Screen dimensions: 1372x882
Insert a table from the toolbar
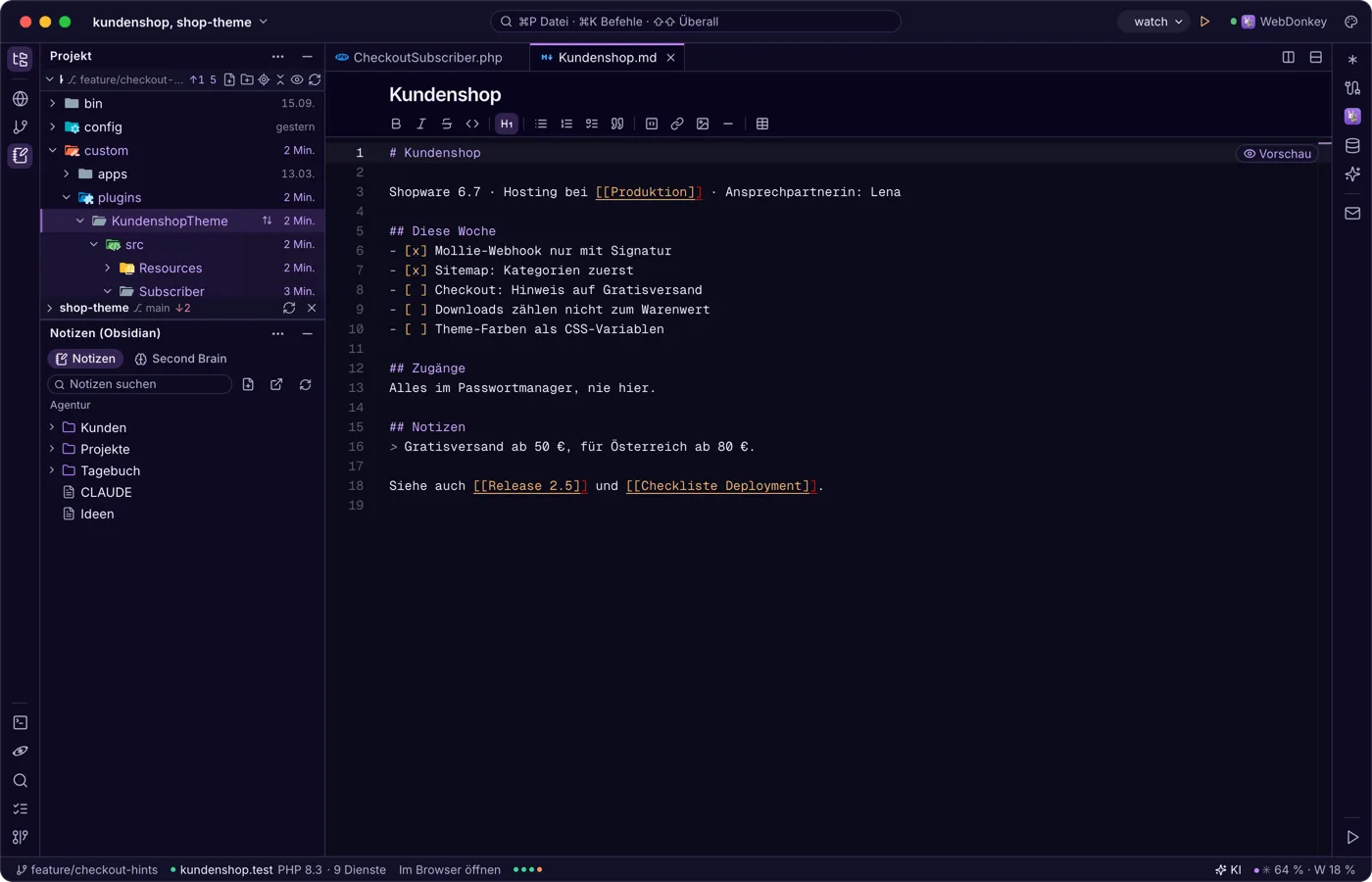coord(762,123)
